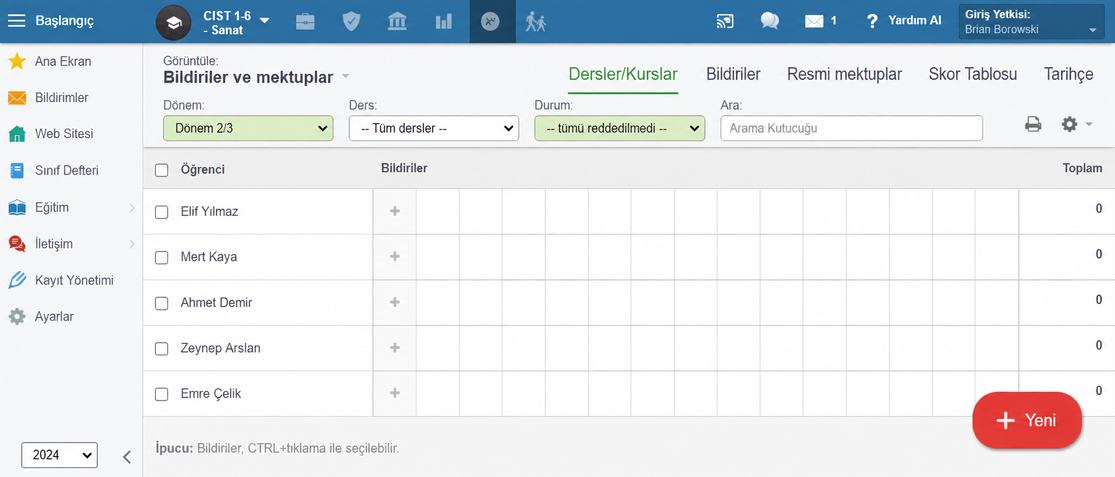The width and height of the screenshot is (1115, 477).
Task: Tick the checkbox for Ahmet Demir
Action: 161,303
